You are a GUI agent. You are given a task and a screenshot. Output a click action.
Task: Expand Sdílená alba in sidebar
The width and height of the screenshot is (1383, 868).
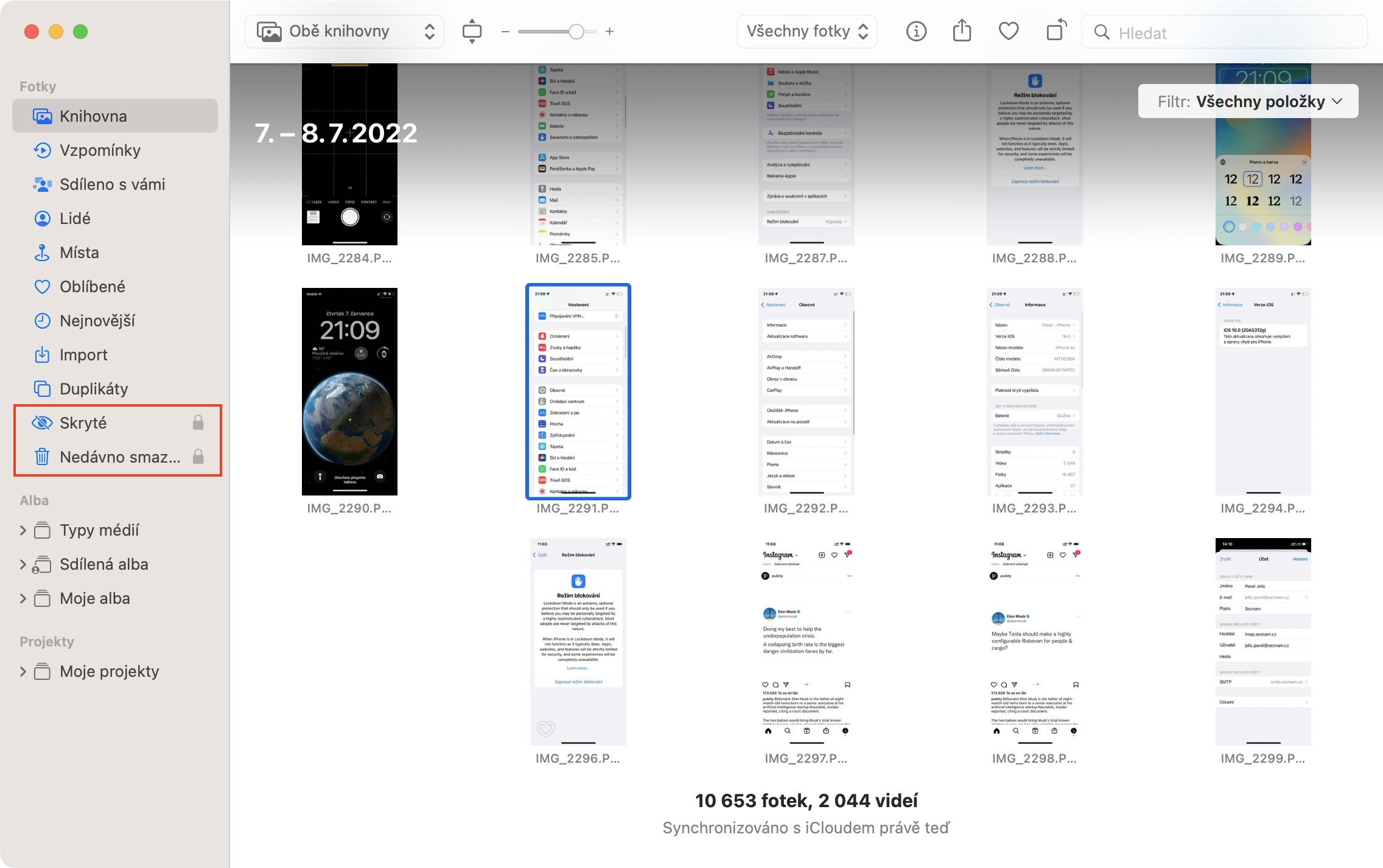23,564
